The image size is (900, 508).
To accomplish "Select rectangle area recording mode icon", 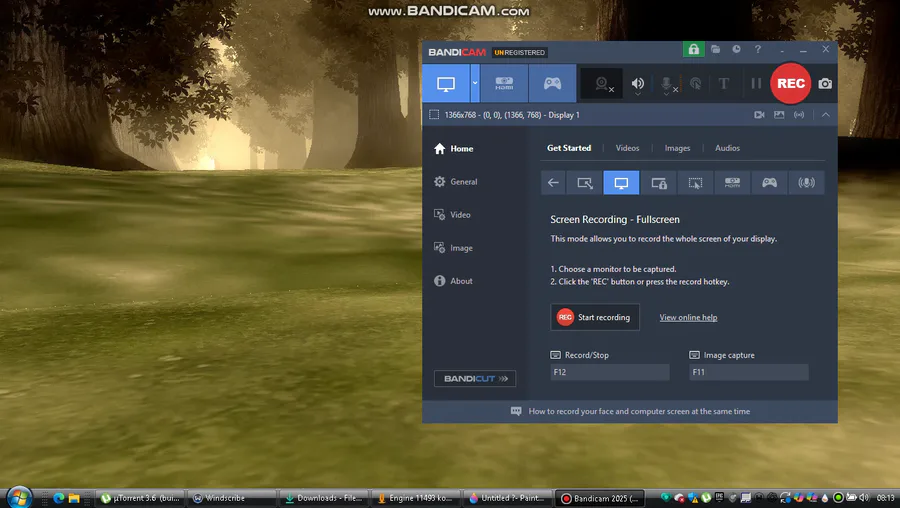I will tap(584, 183).
